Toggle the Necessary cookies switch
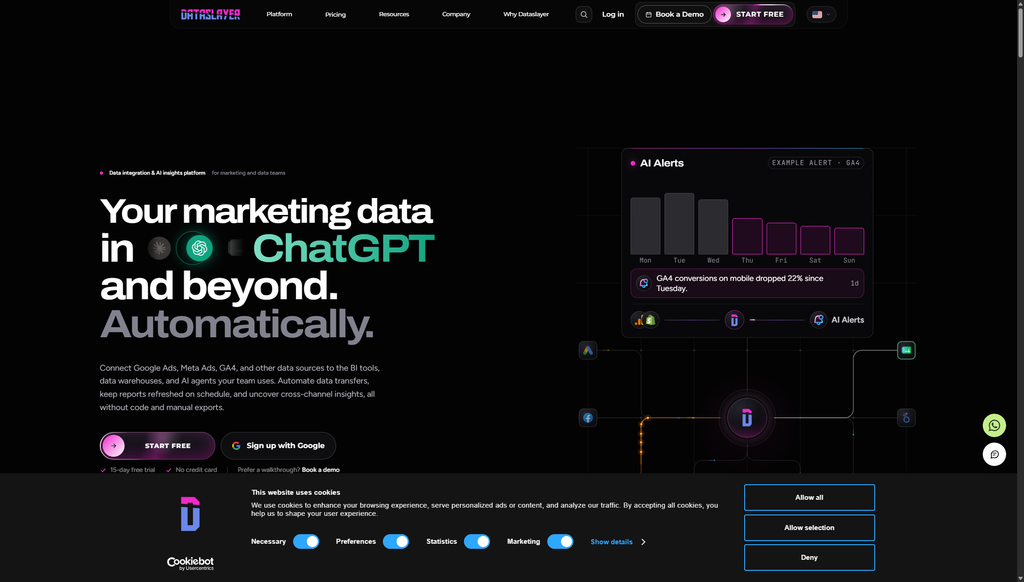 tap(306, 542)
